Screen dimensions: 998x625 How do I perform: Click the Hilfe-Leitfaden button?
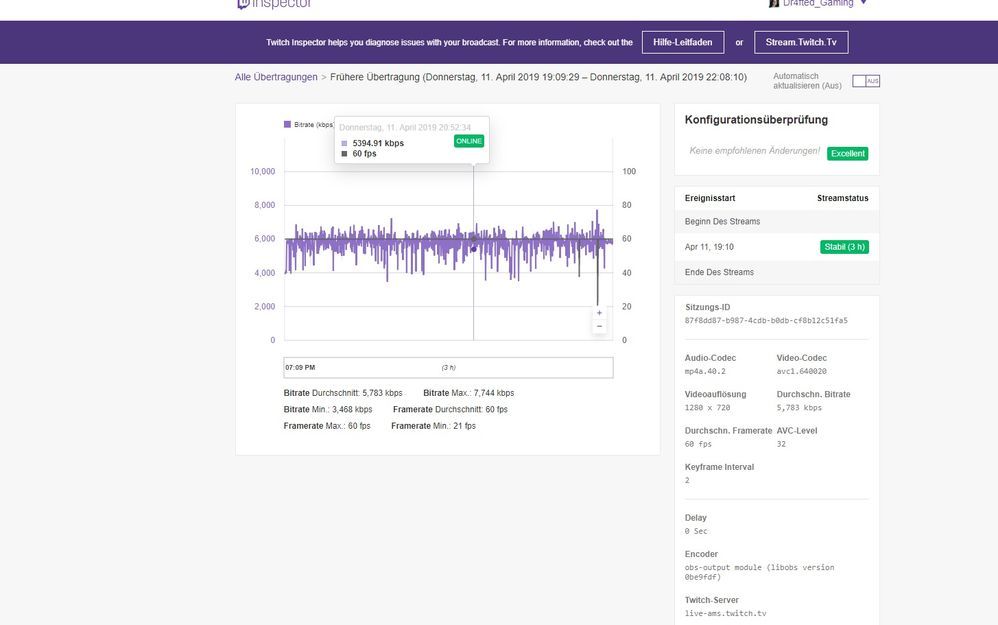[x=683, y=42]
